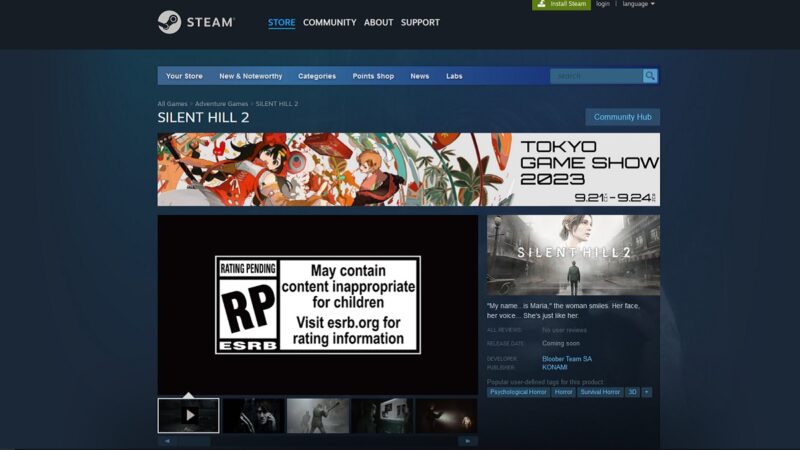Click the All Games breadcrumb

[x=172, y=104]
